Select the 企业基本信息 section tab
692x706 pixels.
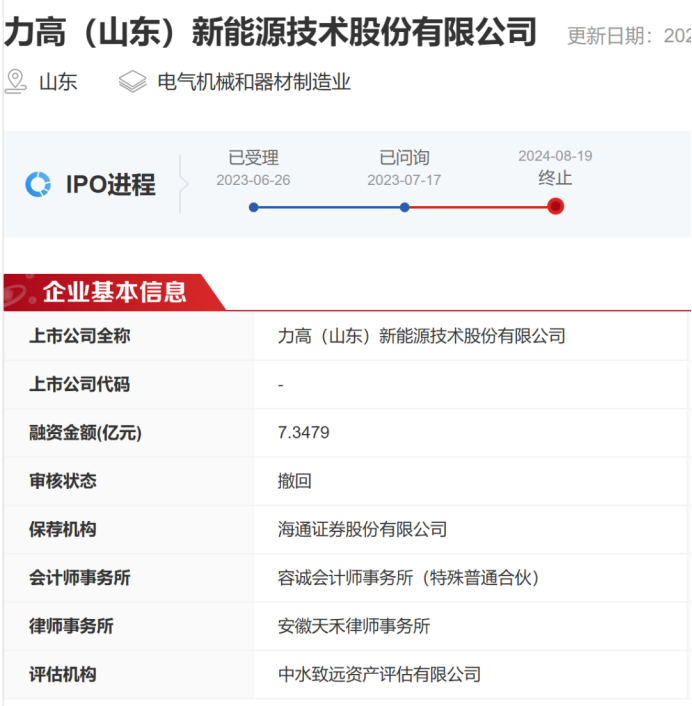click(114, 292)
